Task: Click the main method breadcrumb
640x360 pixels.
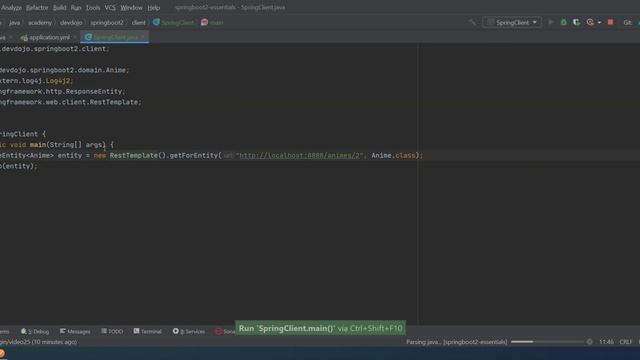Action: click(x=212, y=23)
